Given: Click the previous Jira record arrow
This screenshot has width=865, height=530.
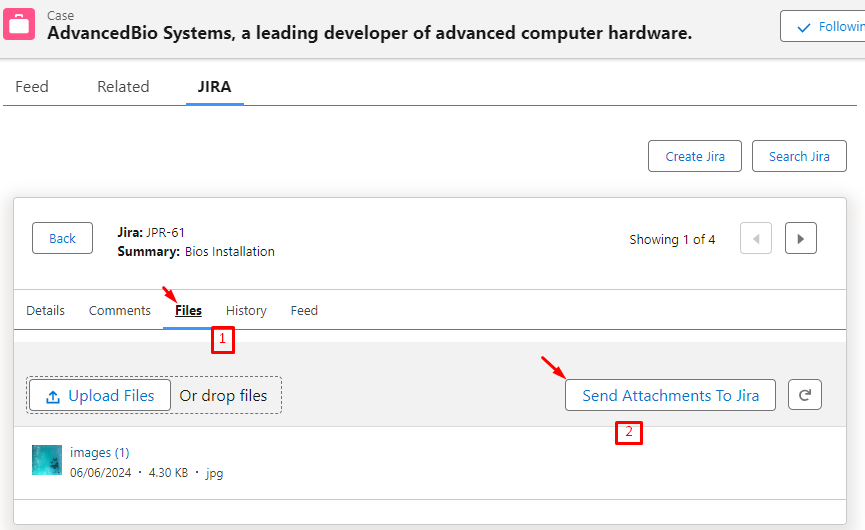Looking at the screenshot, I should coord(756,238).
